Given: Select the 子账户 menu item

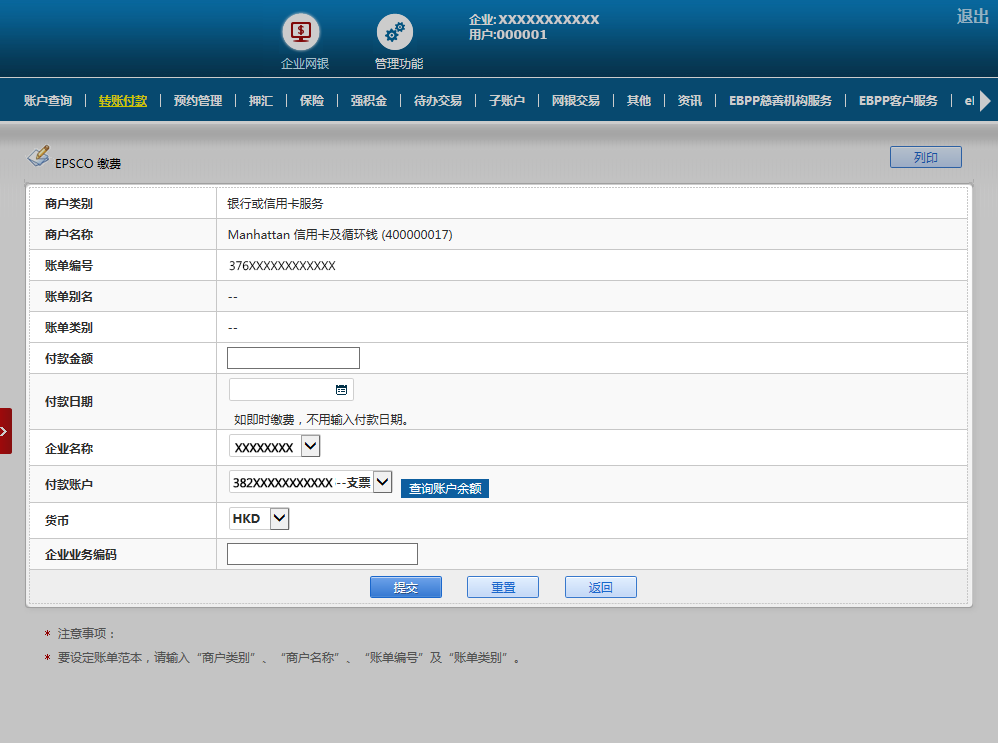Looking at the screenshot, I should tap(506, 101).
